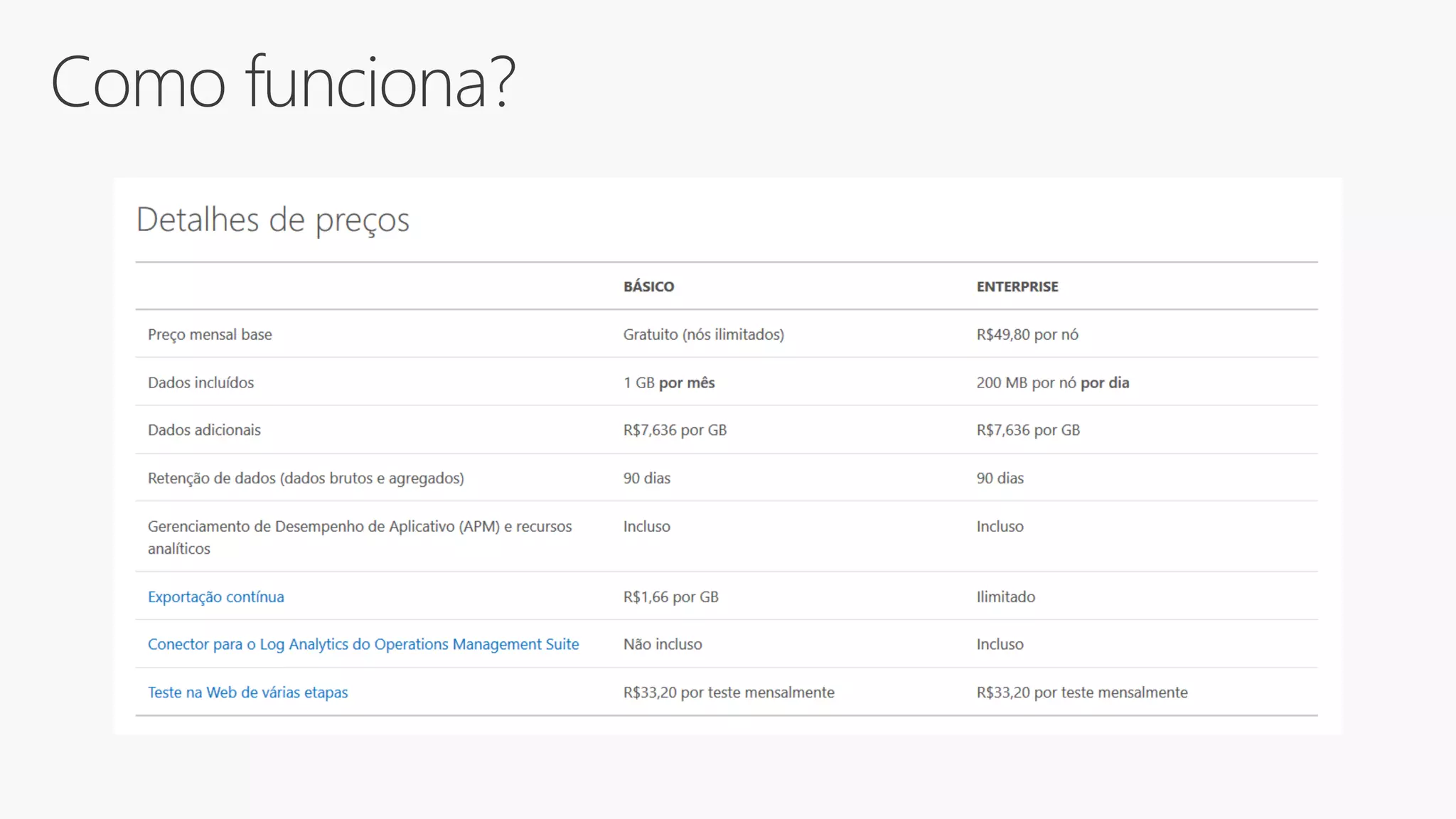Click 90 dias in the Enterprise column
Screen dimensions: 1456x819
(1000, 478)
